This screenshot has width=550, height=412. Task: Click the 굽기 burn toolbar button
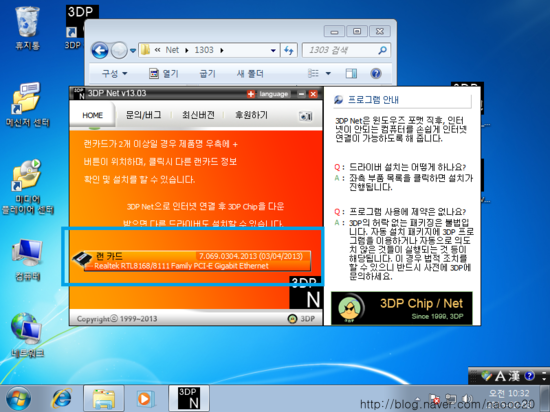207,74
